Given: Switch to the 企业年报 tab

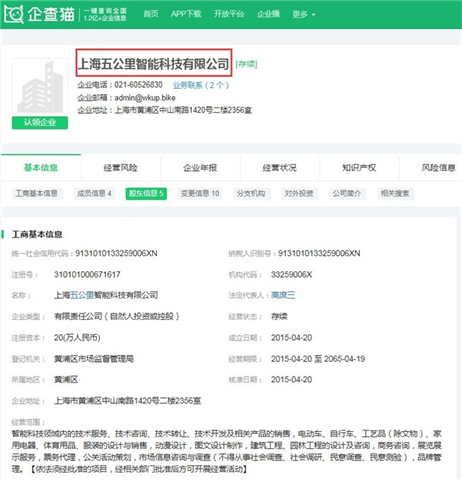Looking at the screenshot, I should (200, 168).
